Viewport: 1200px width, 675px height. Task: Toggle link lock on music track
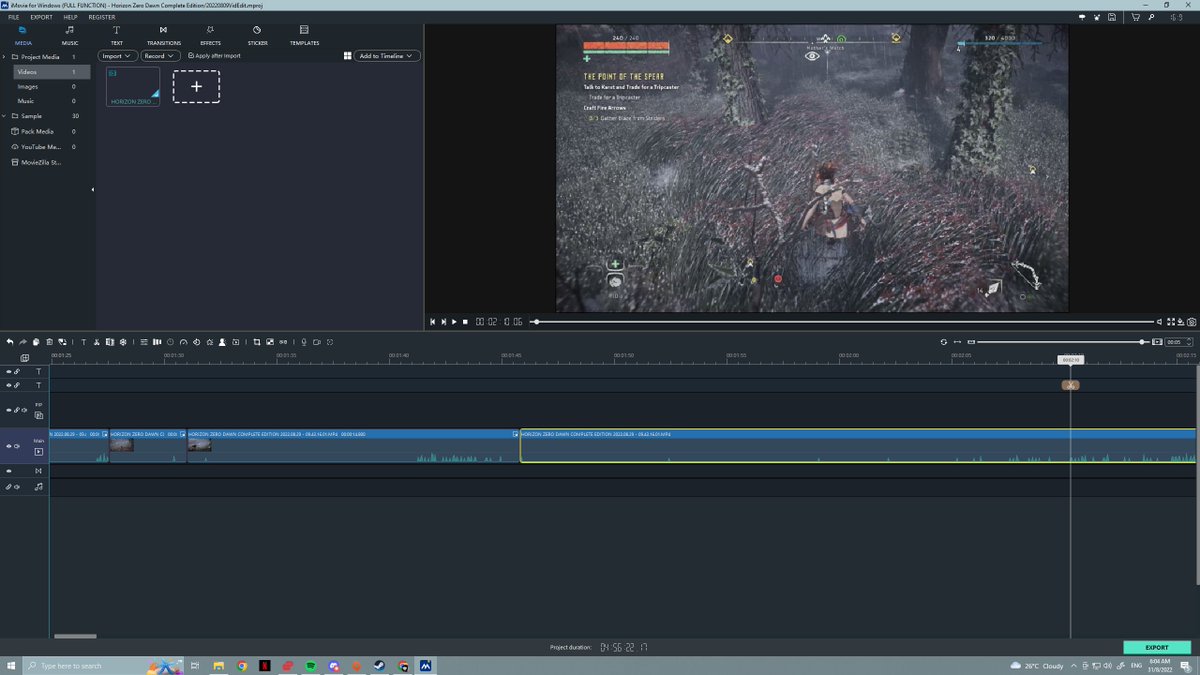[9, 487]
